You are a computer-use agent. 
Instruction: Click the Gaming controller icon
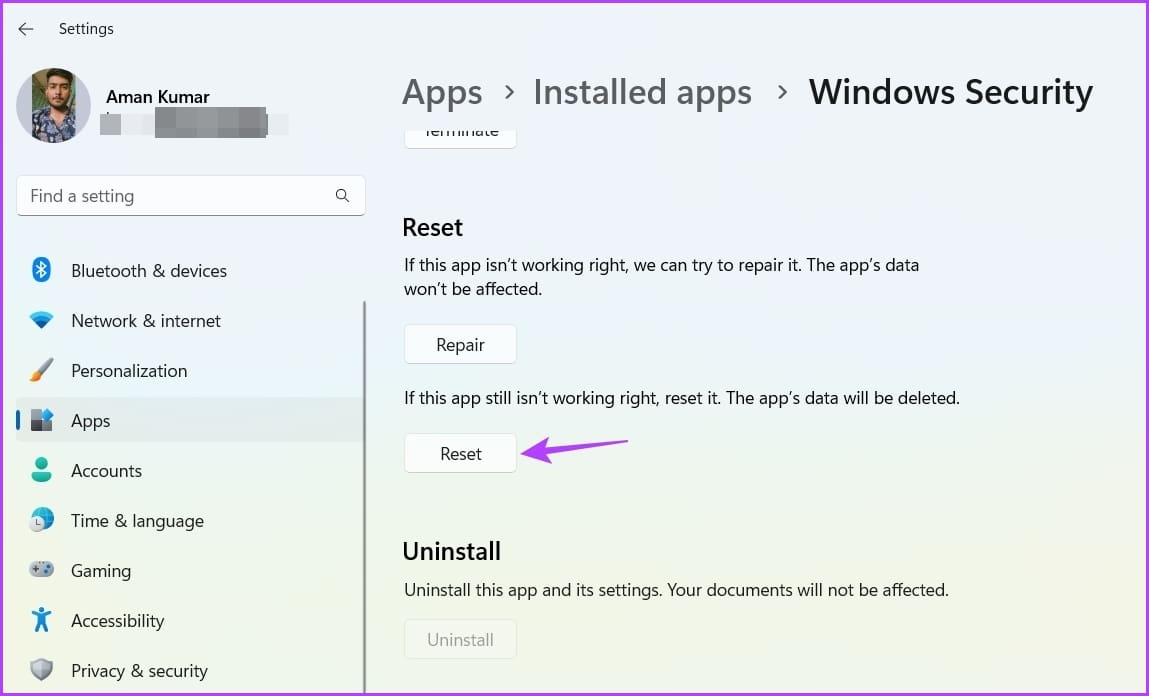tap(42, 569)
